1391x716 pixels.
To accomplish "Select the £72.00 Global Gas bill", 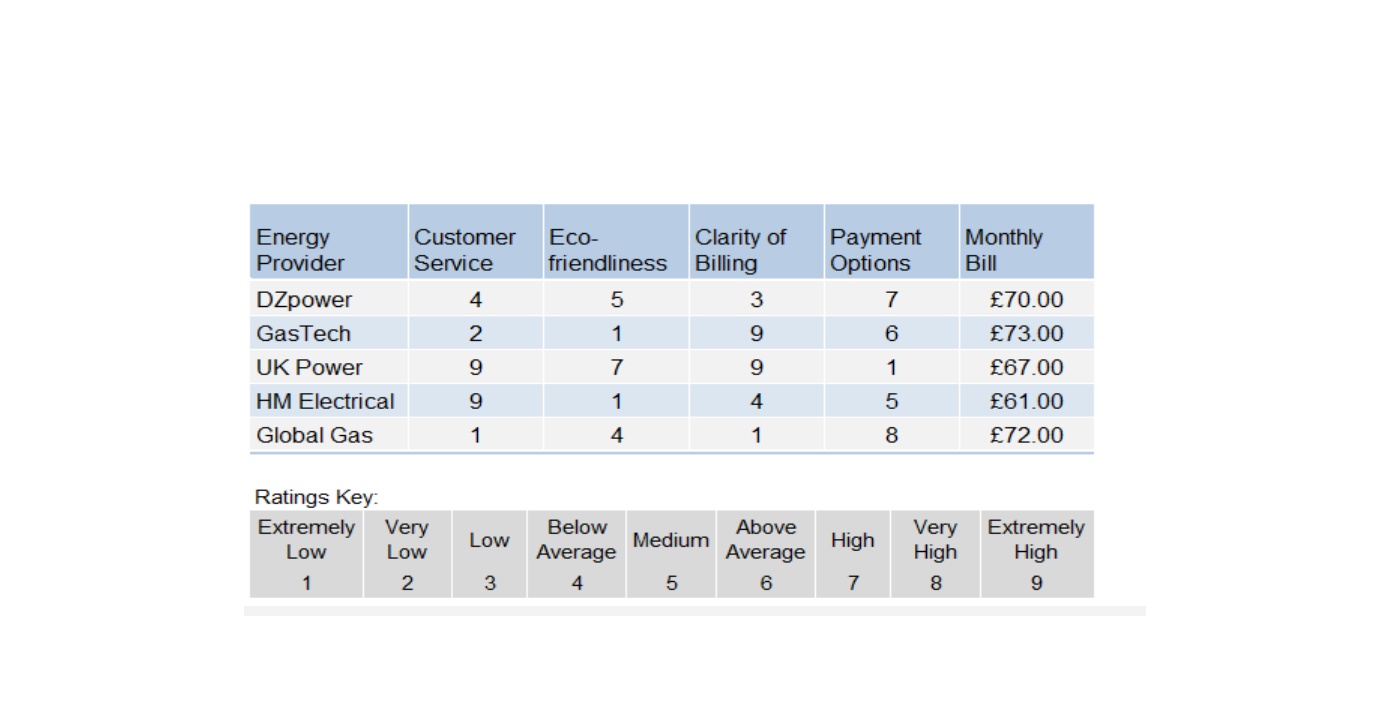I will [1026, 435].
